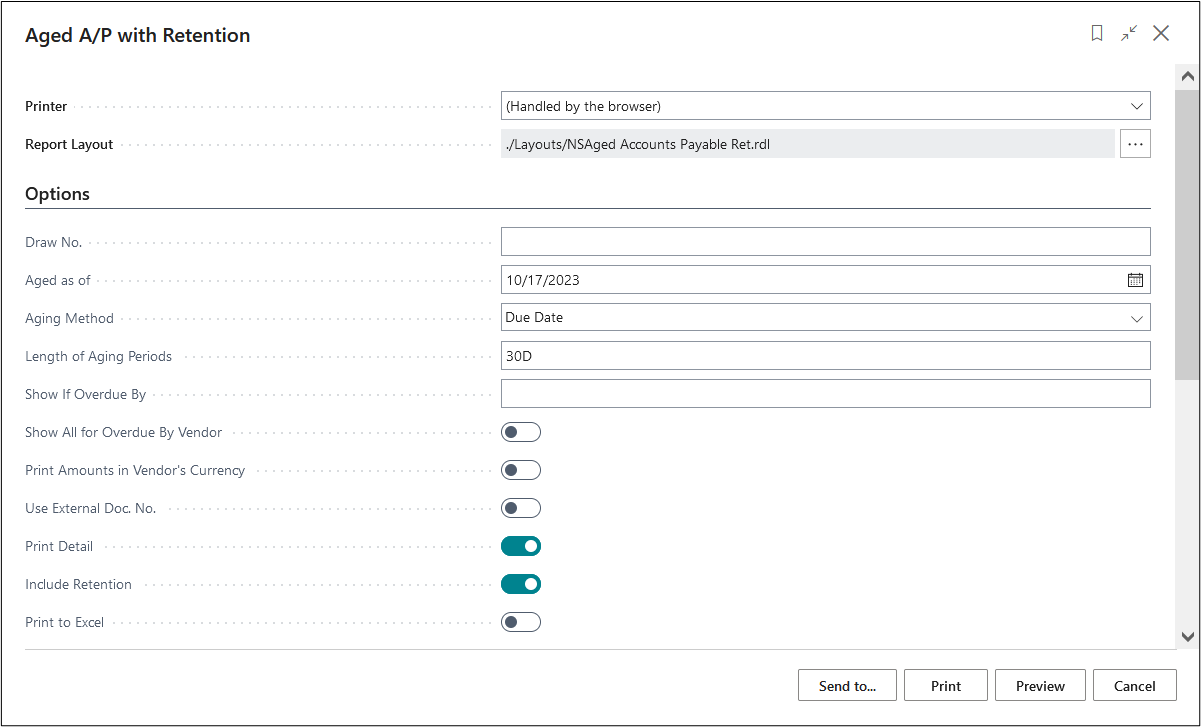Click the Report Layout ellipsis button
The height and width of the screenshot is (727, 1201).
[1135, 144]
